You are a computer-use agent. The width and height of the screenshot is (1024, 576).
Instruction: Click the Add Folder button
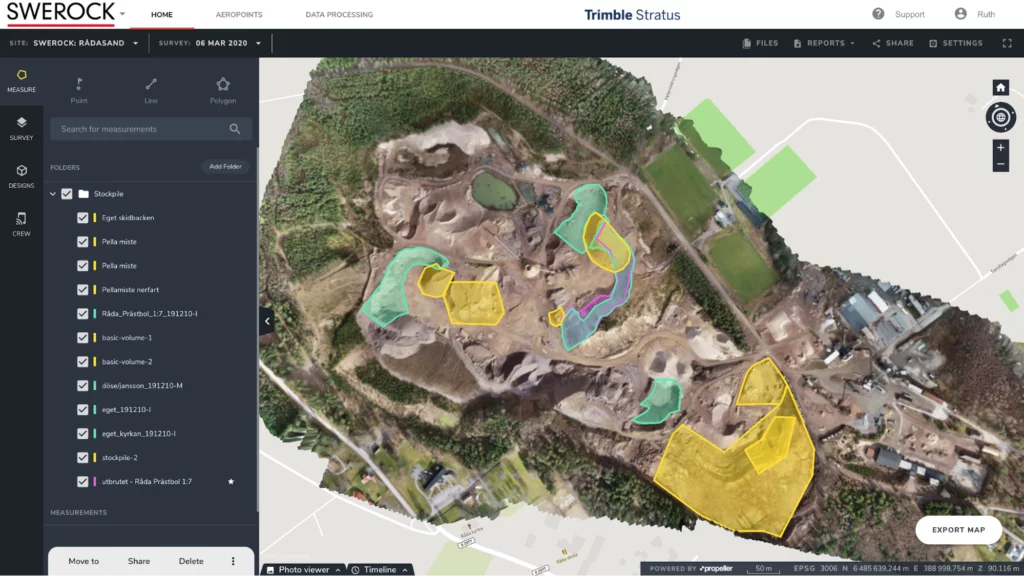[x=225, y=167]
